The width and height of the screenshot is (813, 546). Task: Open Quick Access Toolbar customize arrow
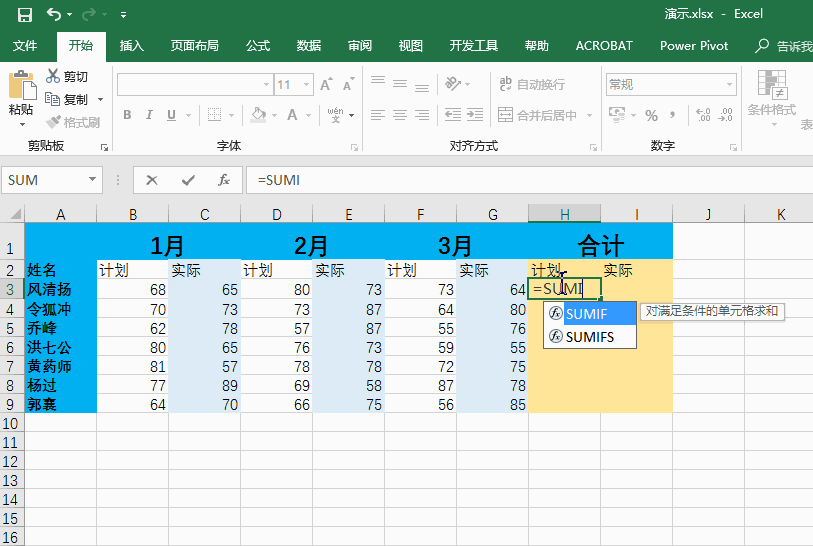click(123, 15)
